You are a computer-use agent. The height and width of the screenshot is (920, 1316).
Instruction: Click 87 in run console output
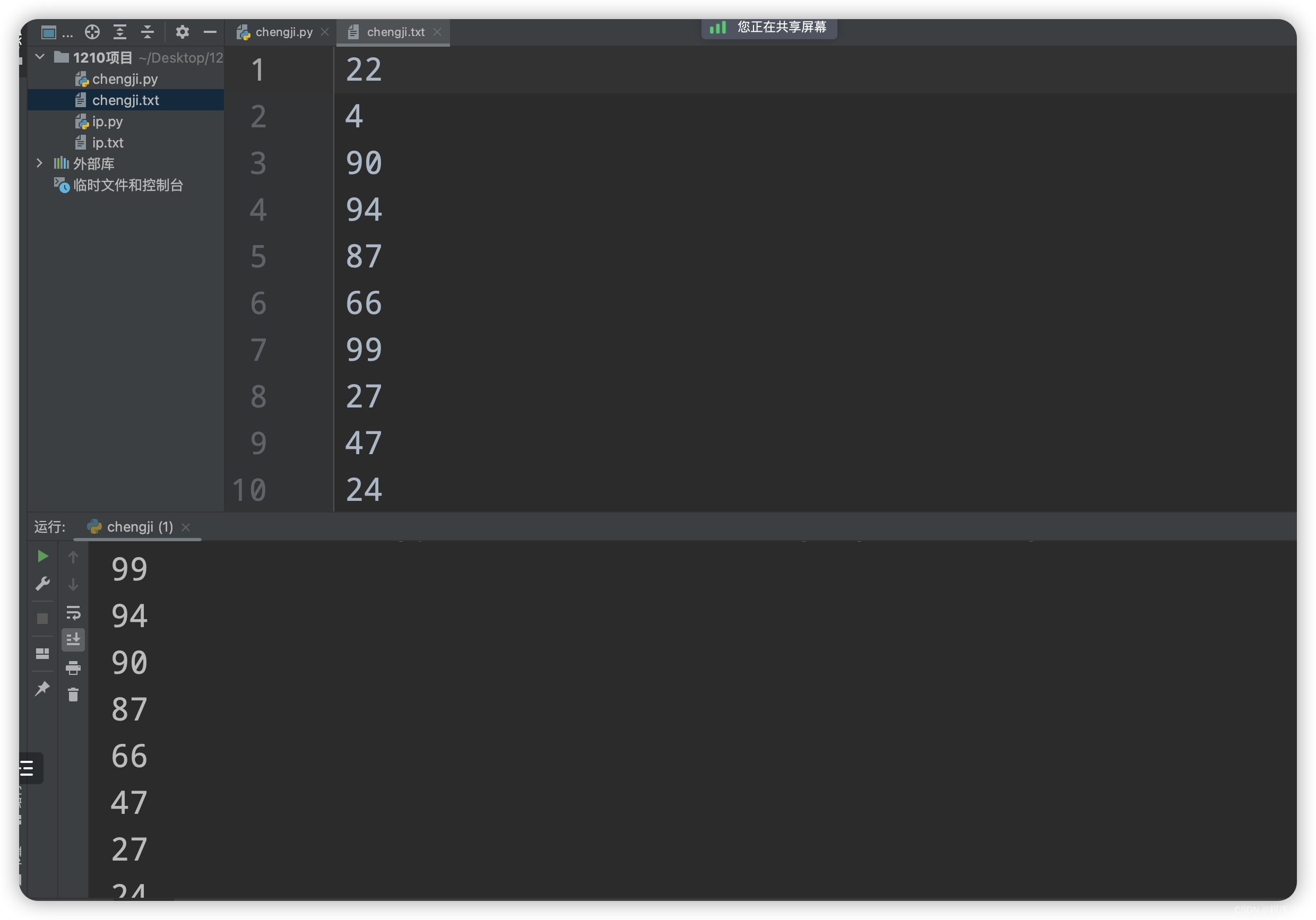tap(129, 710)
